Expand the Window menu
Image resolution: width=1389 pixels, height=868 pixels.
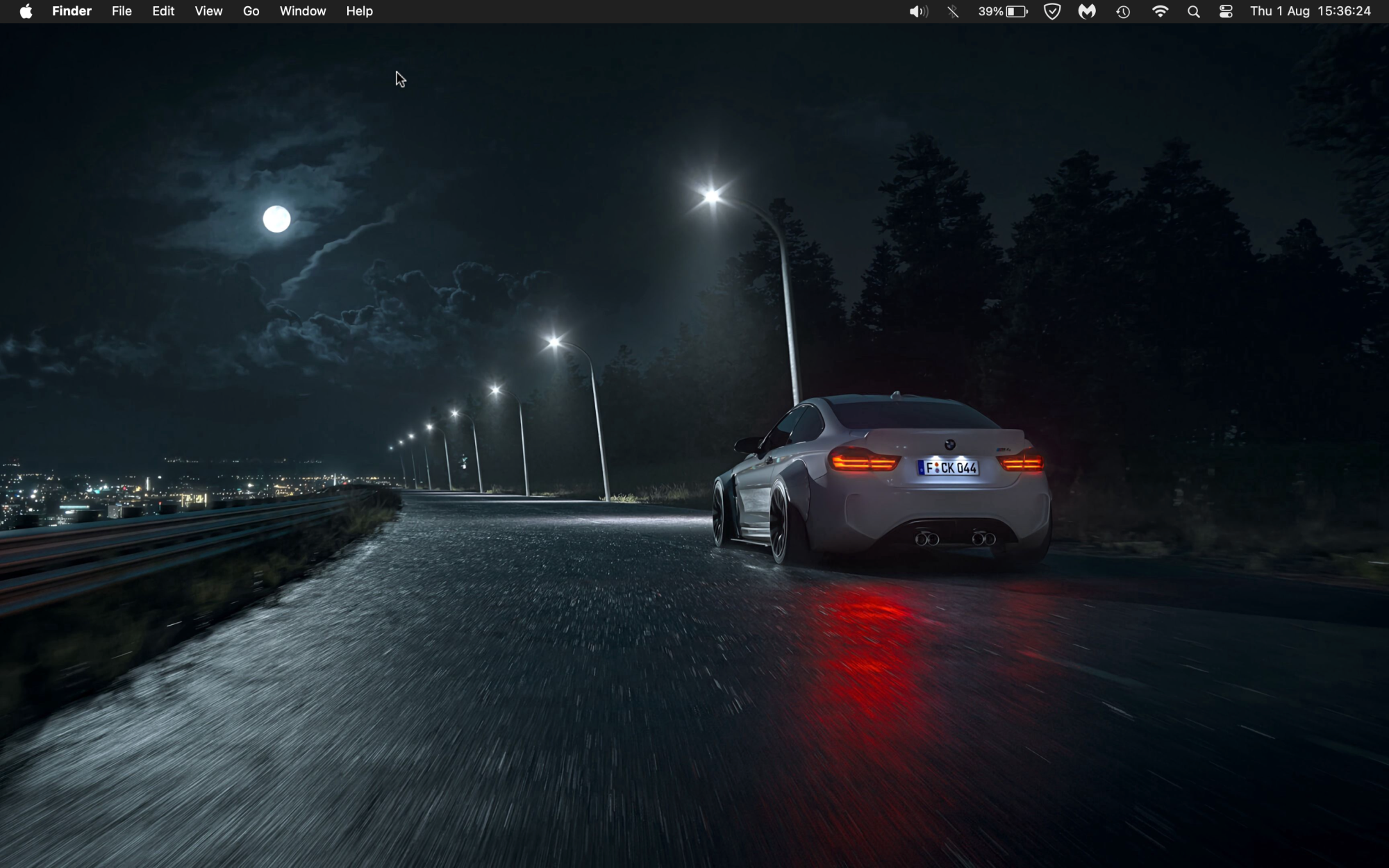(302, 11)
